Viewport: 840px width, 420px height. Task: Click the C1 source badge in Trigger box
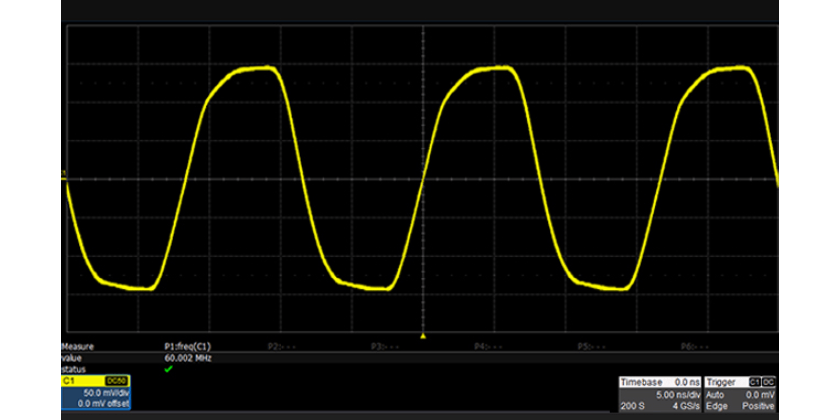755,382
